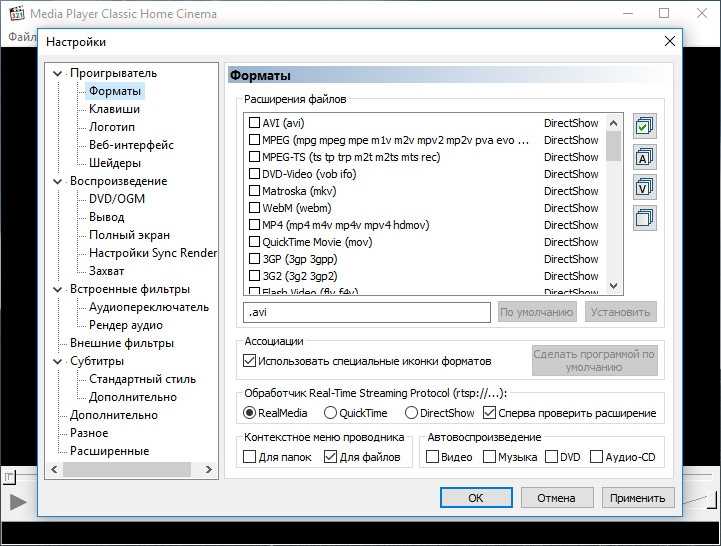The height and width of the screenshot is (546, 721).
Task: Click the .avi extensions input field
Action: [x=367, y=312]
